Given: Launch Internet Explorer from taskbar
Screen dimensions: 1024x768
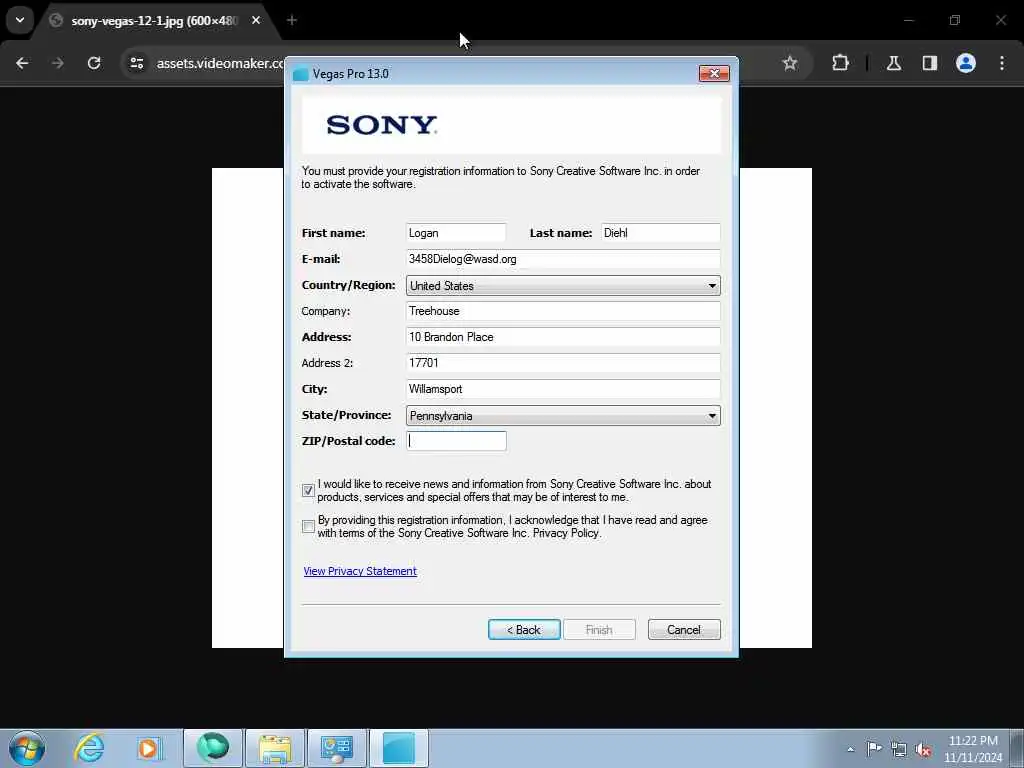Looking at the screenshot, I should point(89,748).
